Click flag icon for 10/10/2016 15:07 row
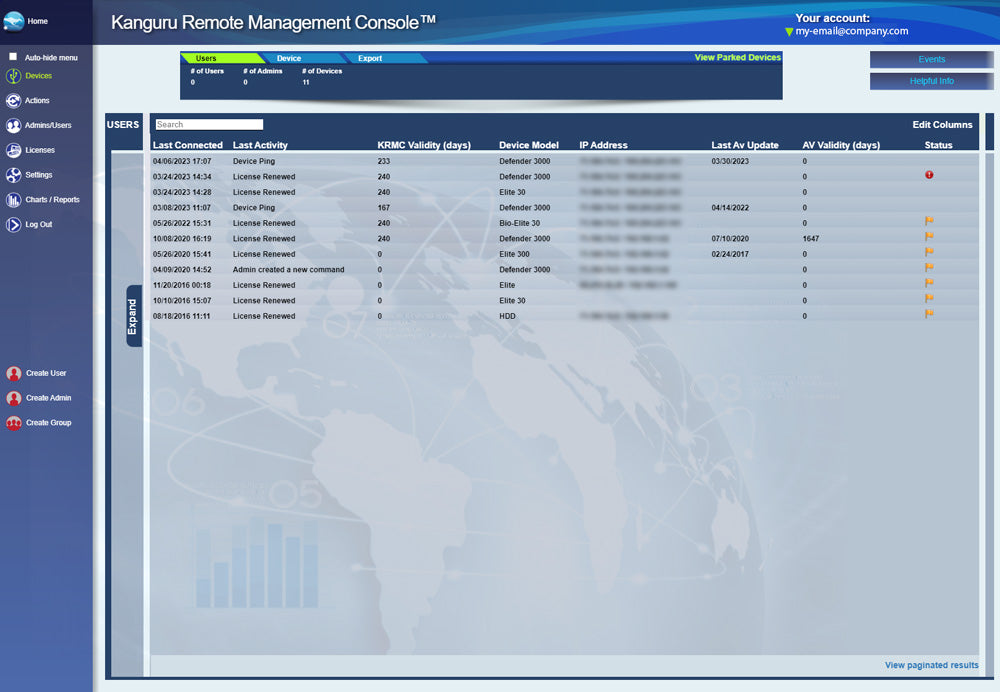The image size is (1000, 692). (929, 298)
